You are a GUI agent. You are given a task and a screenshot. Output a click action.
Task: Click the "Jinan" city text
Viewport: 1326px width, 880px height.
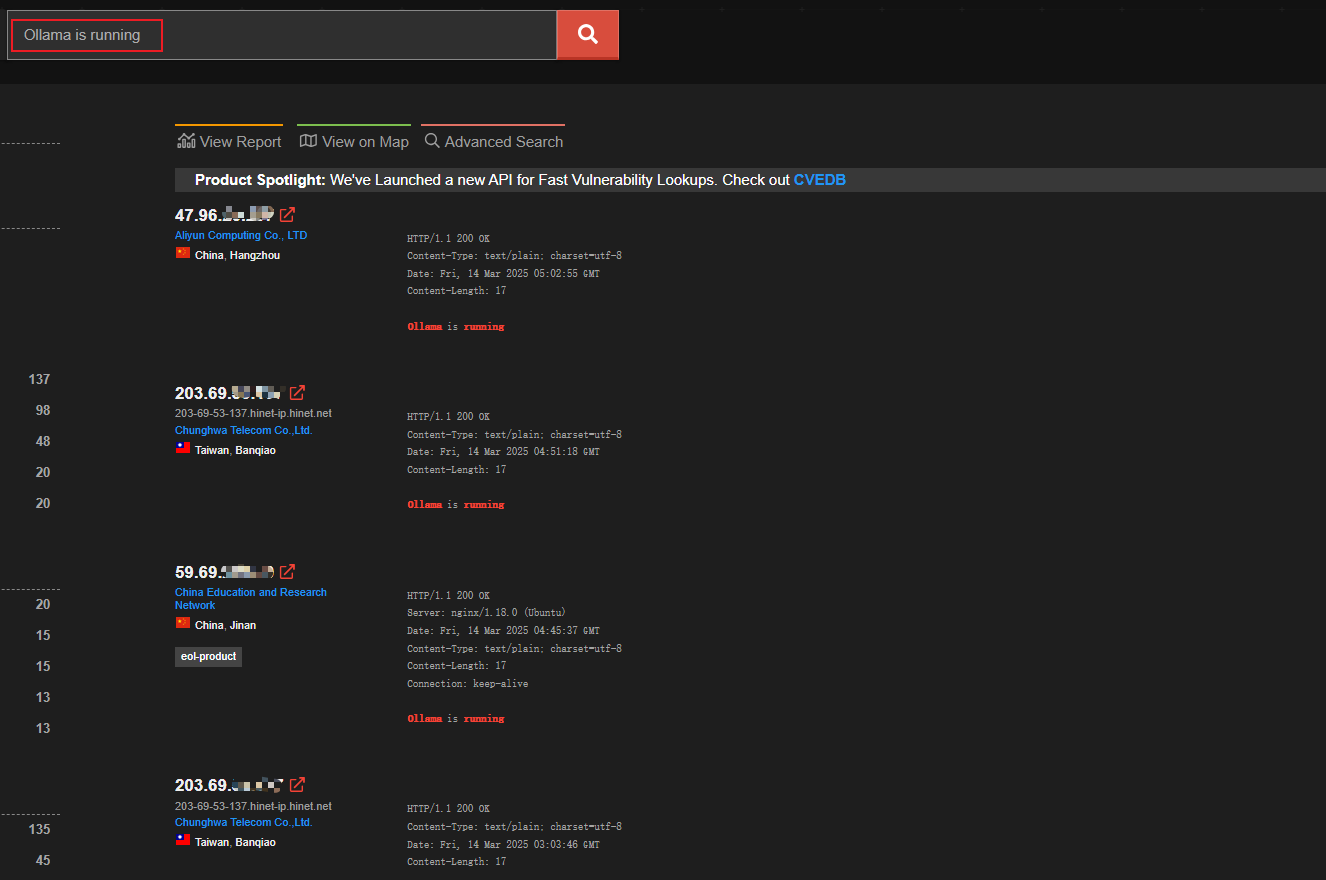point(243,625)
